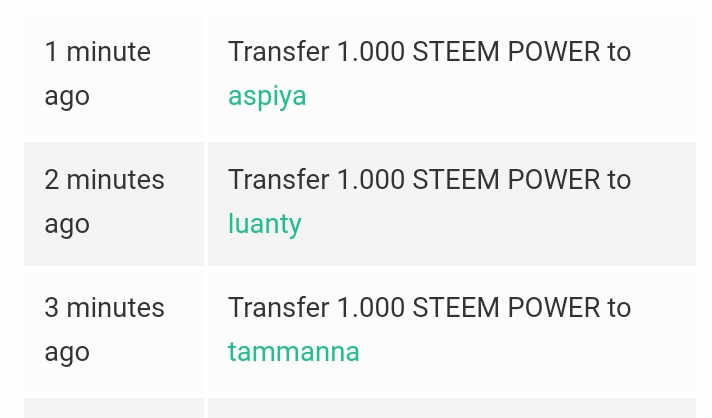712x418 pixels.
Task: Click STEEM POWER text in the tammanna row
Action: (x=506, y=307)
